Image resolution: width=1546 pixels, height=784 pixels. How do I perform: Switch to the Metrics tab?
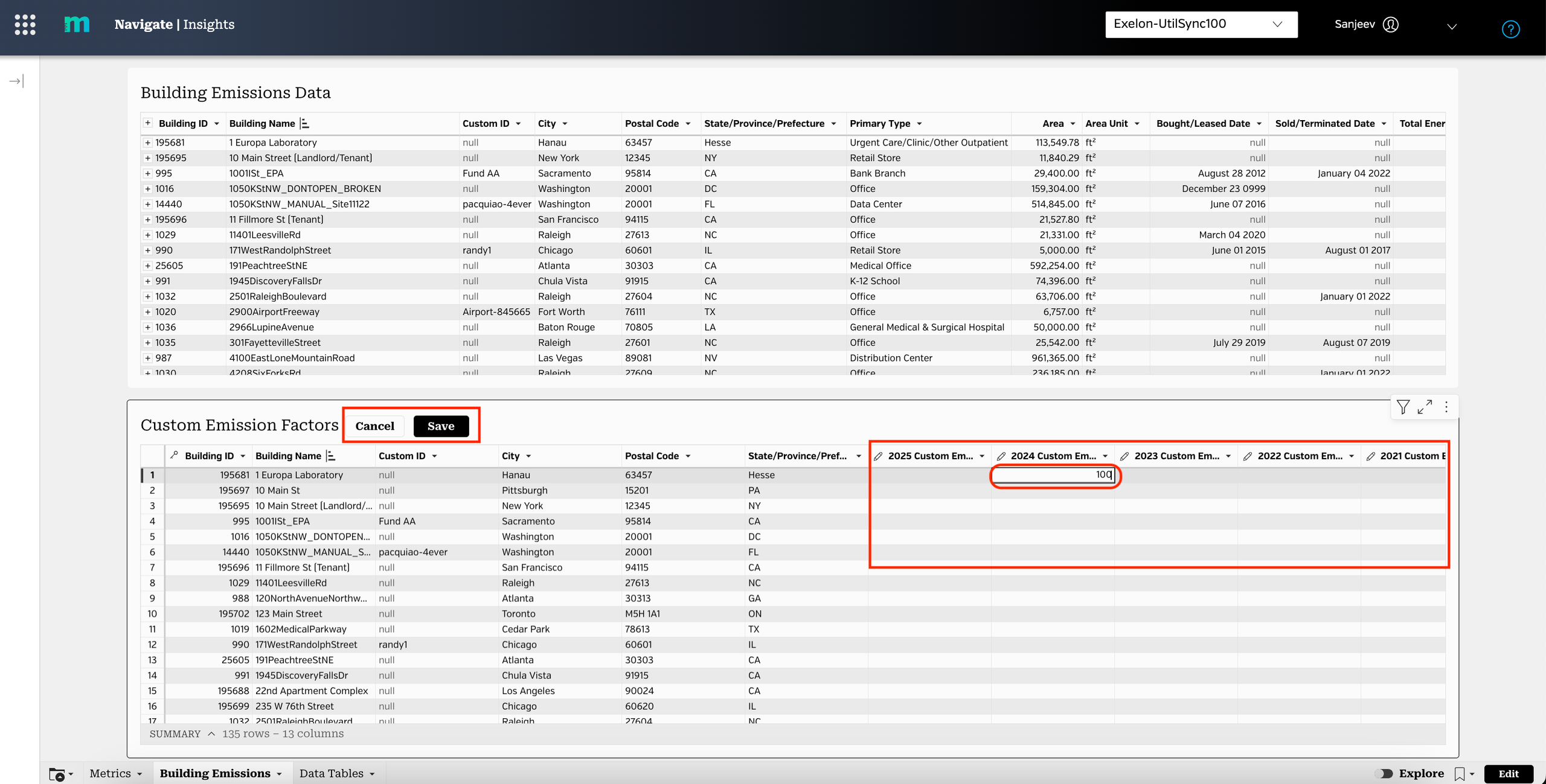110,774
